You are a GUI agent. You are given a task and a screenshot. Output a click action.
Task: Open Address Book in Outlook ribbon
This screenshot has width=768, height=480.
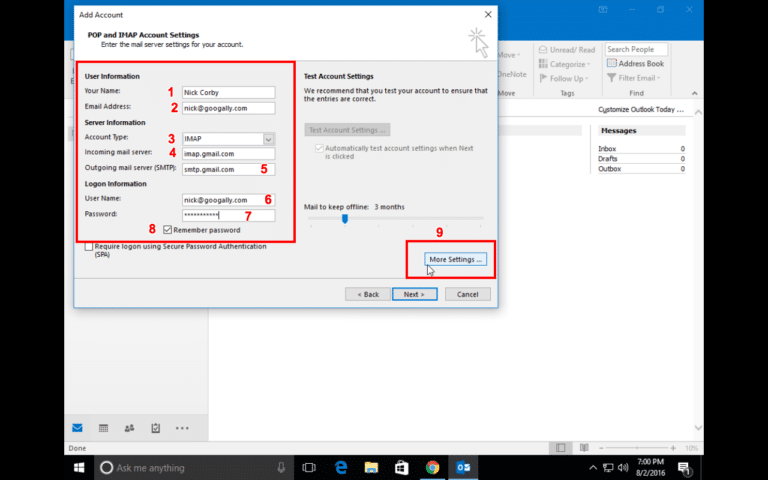(635, 64)
